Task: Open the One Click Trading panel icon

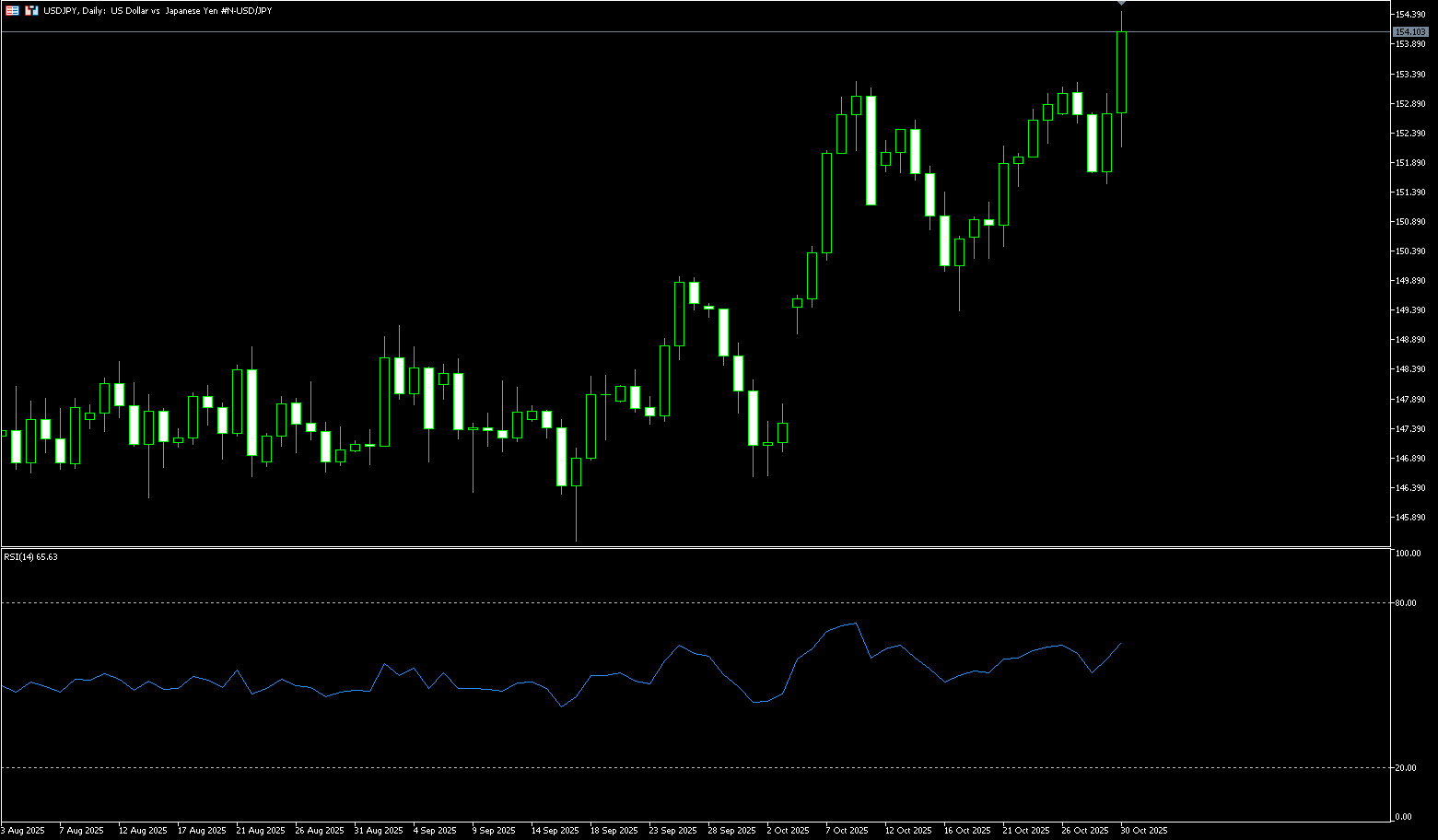Action: (x=12, y=10)
